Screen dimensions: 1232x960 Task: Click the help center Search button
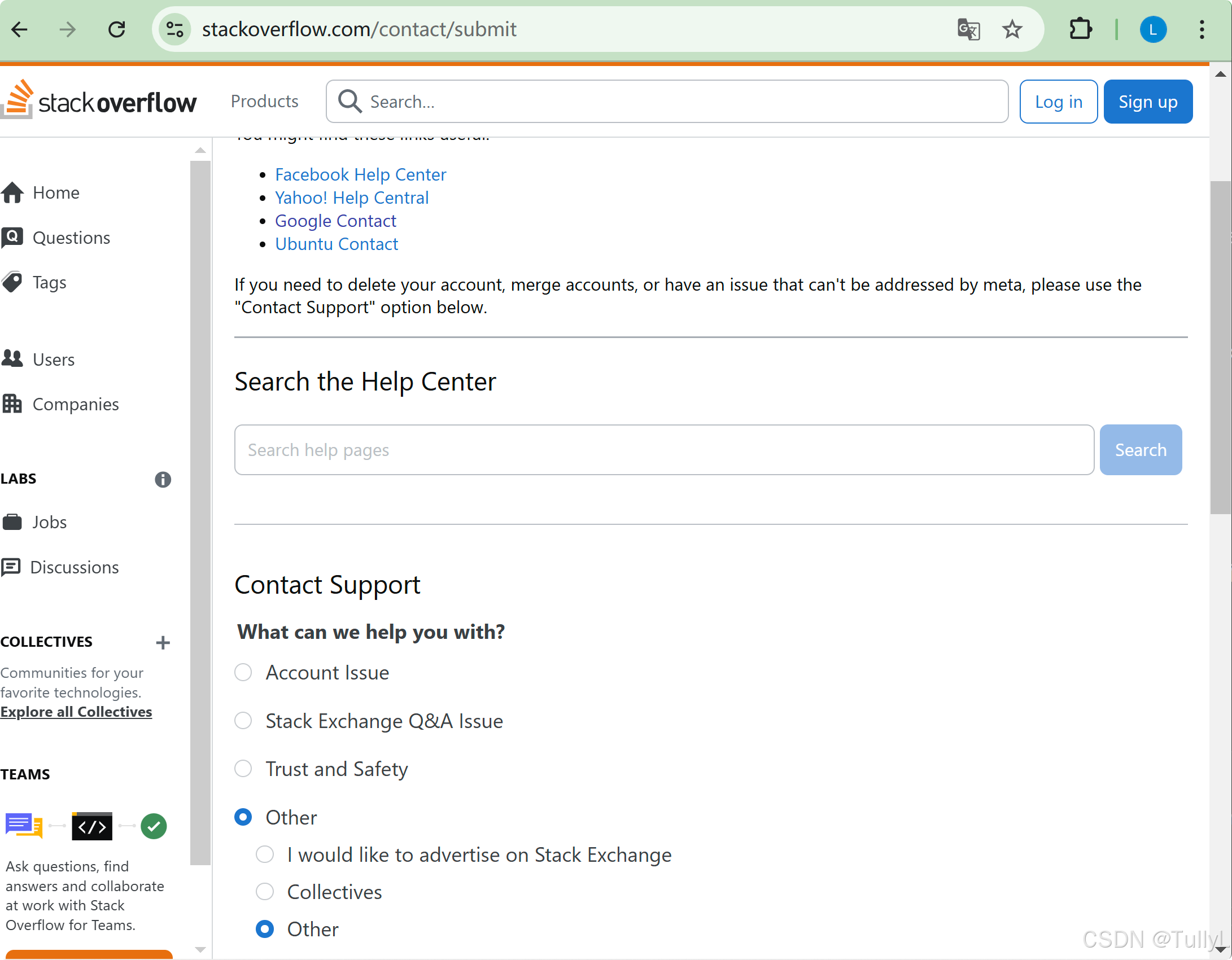click(1141, 450)
